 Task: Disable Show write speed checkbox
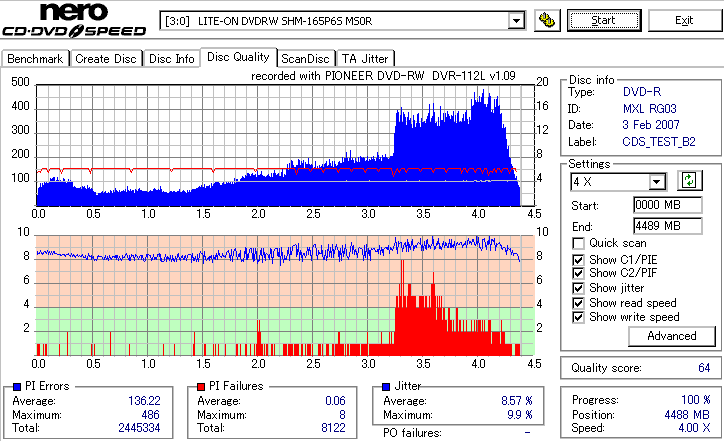[x=578, y=317]
